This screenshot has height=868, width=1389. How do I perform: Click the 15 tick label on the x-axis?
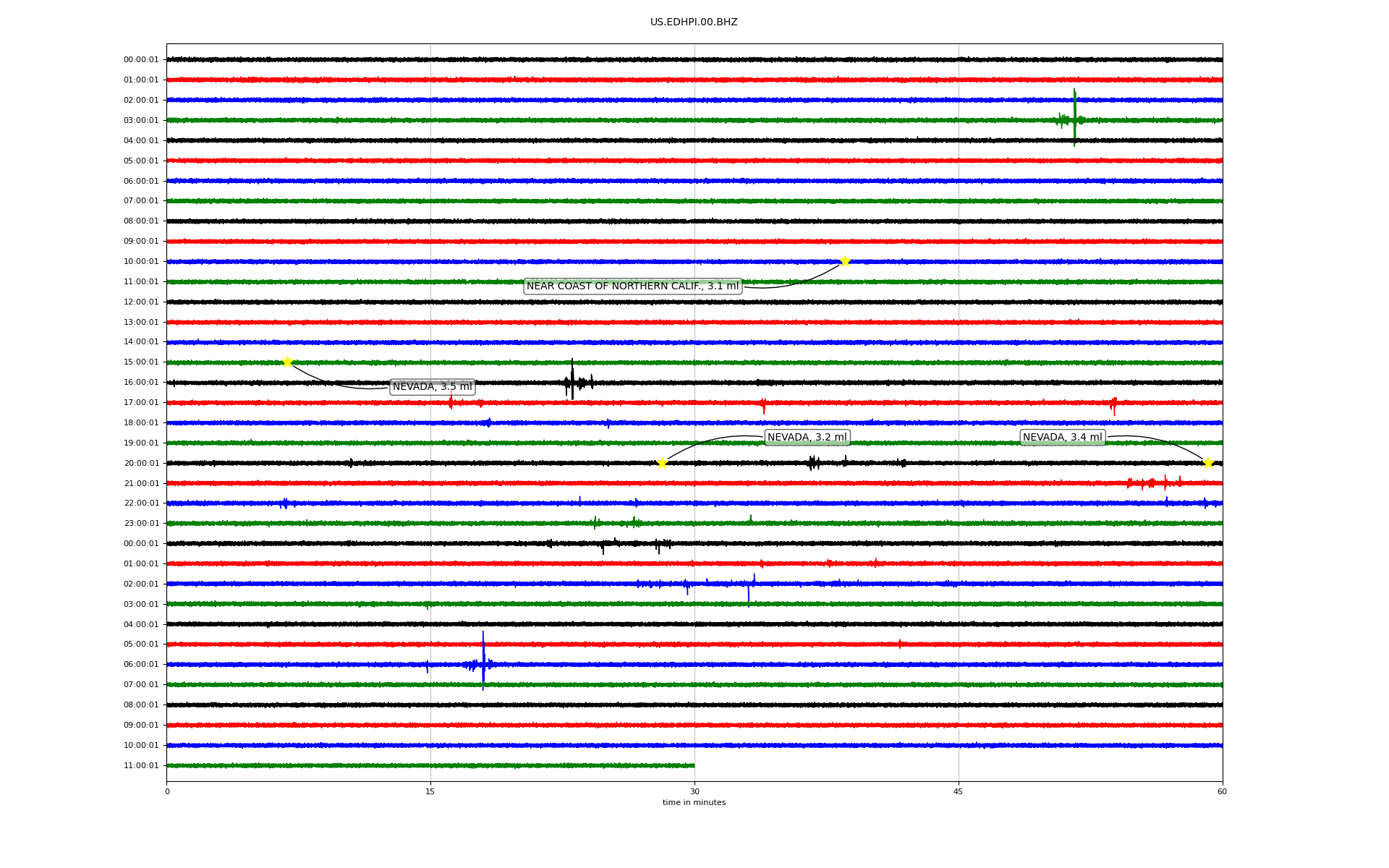tap(430, 791)
